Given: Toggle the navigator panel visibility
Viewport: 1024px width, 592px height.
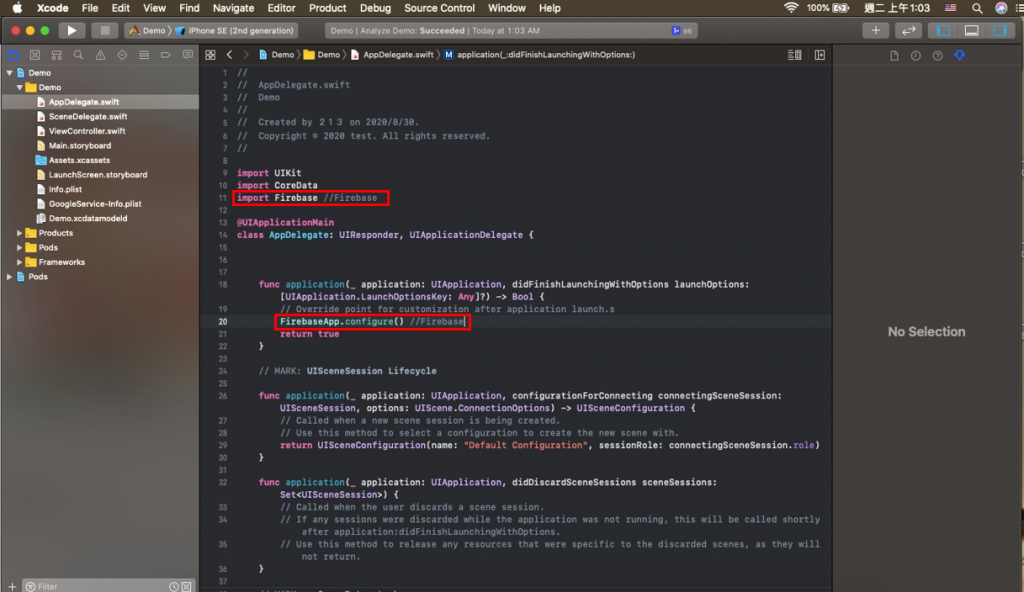Looking at the screenshot, I should (x=944, y=30).
